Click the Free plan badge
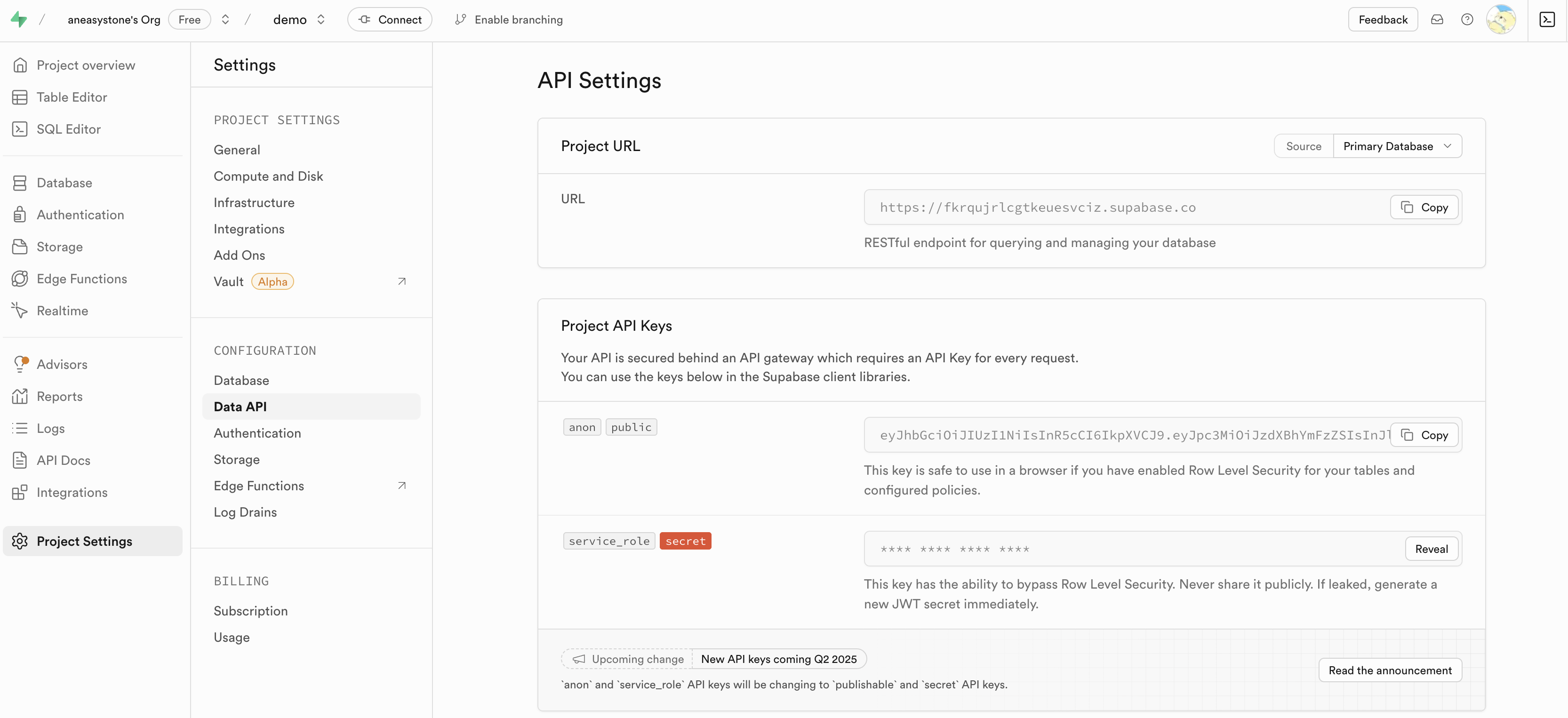 point(189,19)
